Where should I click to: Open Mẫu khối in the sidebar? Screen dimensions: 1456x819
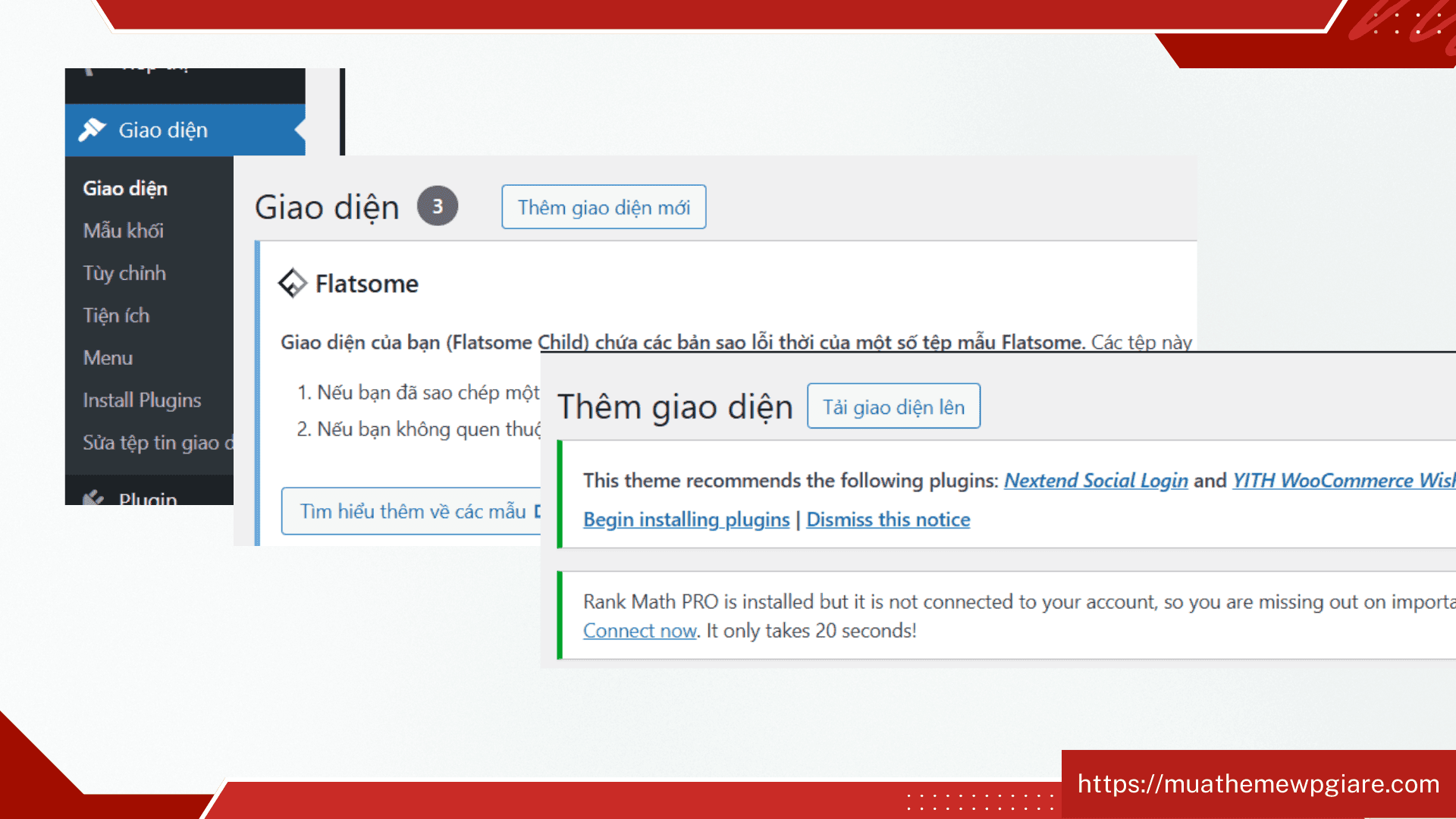point(124,231)
